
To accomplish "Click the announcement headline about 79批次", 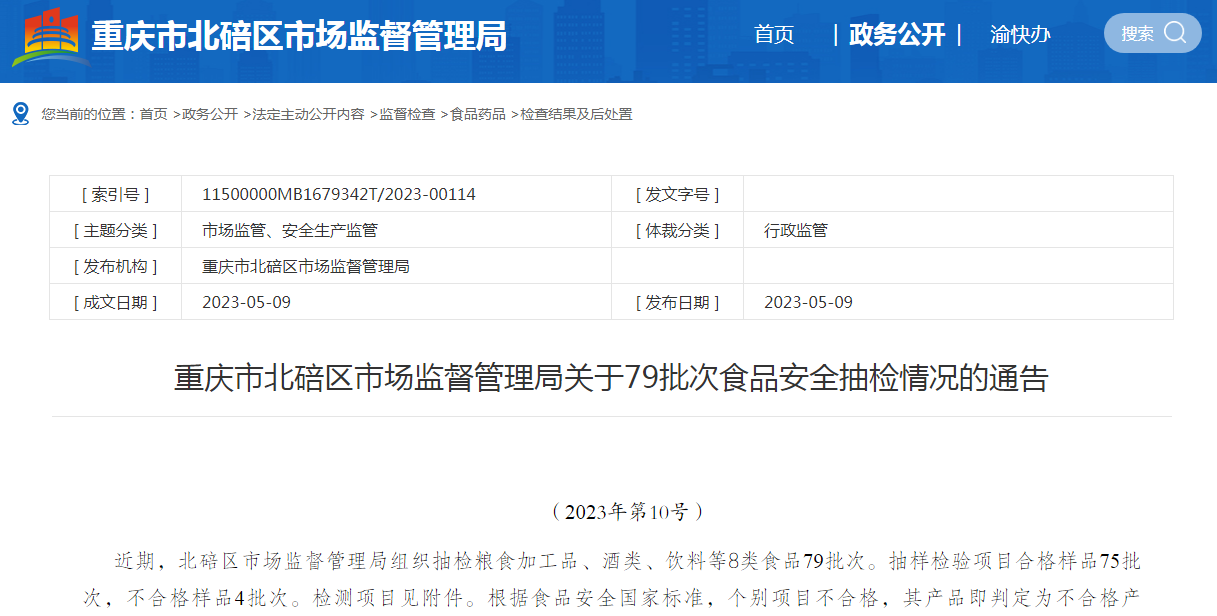I will pos(611,378).
